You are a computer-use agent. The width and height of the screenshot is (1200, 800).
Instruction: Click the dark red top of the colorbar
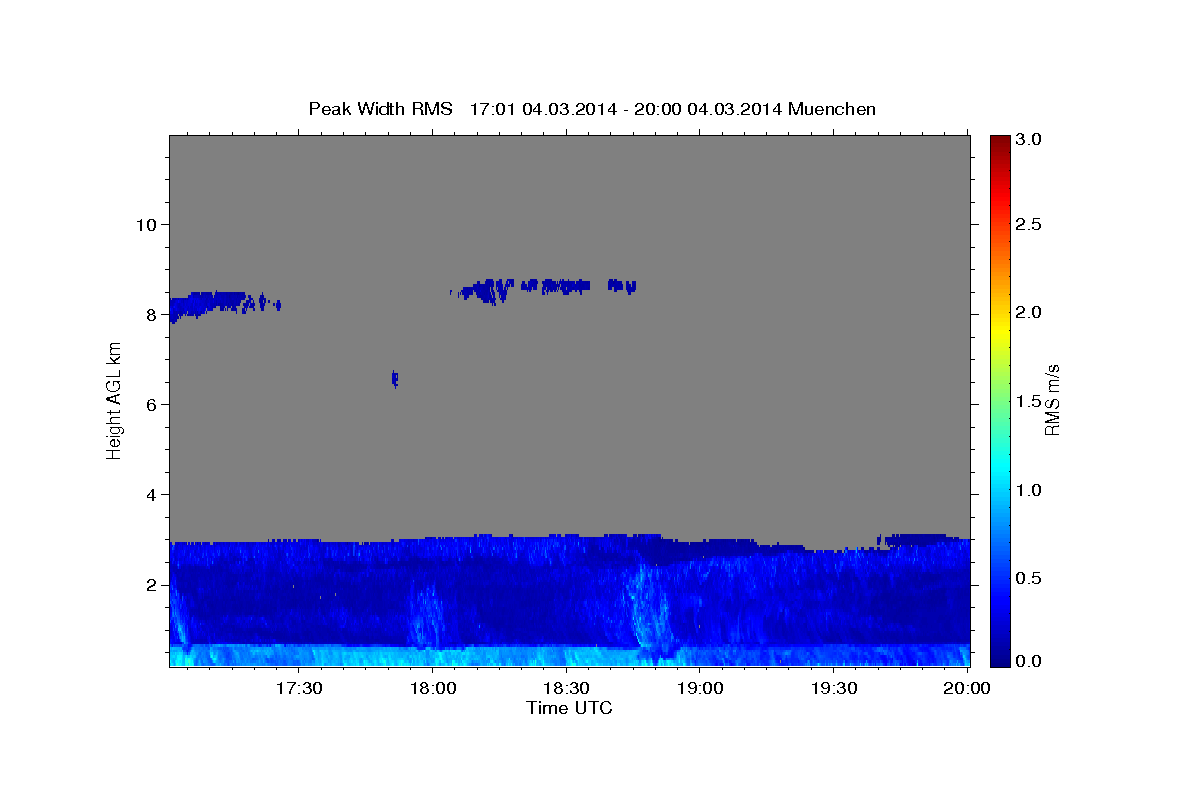(1000, 142)
